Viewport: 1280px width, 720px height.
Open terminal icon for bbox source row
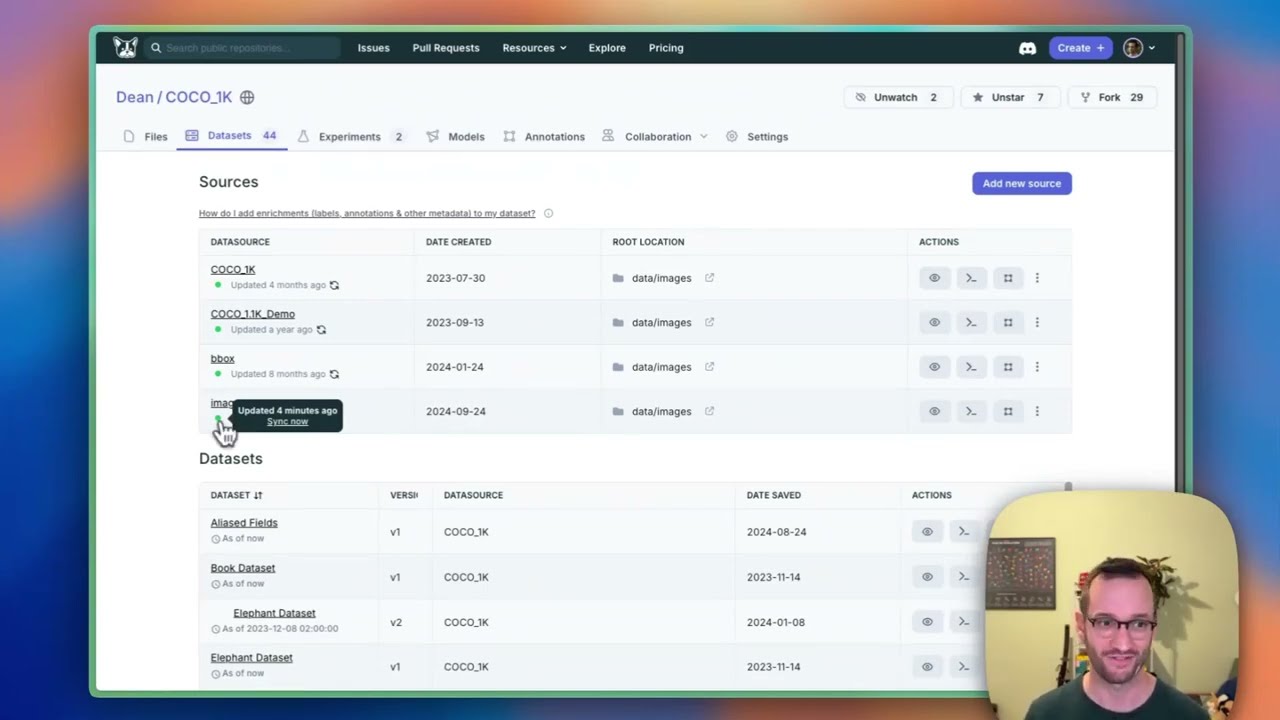[971, 367]
